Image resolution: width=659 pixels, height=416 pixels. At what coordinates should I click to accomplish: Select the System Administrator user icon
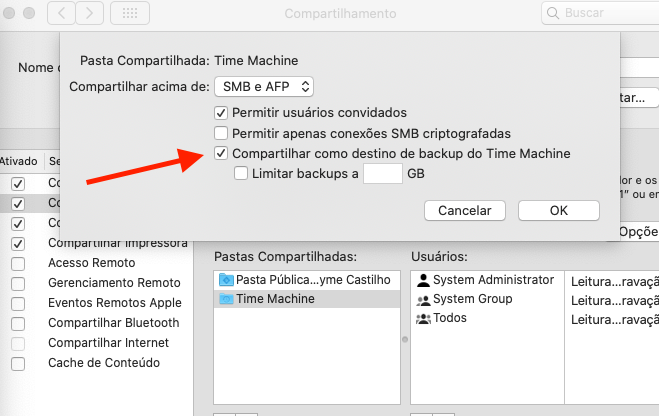click(x=423, y=280)
